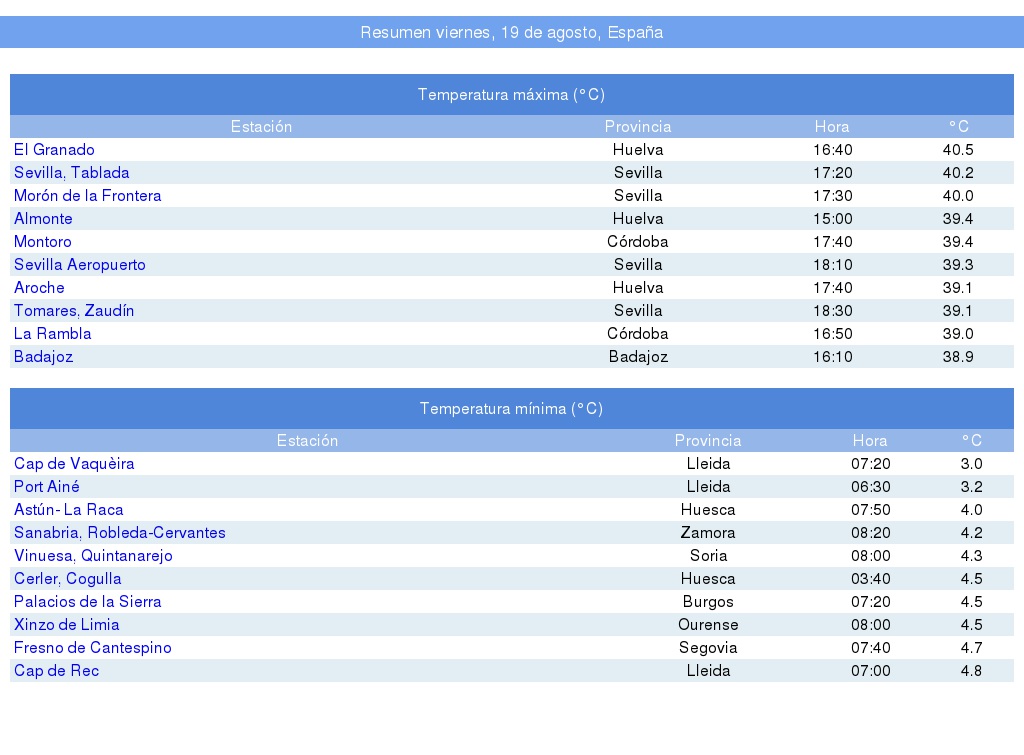Click the 16:50 time for La Rambla
The height and width of the screenshot is (755, 1024).
[833, 334]
